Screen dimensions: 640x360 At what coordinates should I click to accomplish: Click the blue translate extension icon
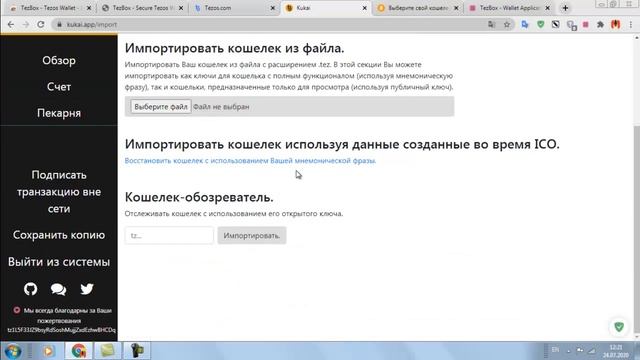click(525, 24)
